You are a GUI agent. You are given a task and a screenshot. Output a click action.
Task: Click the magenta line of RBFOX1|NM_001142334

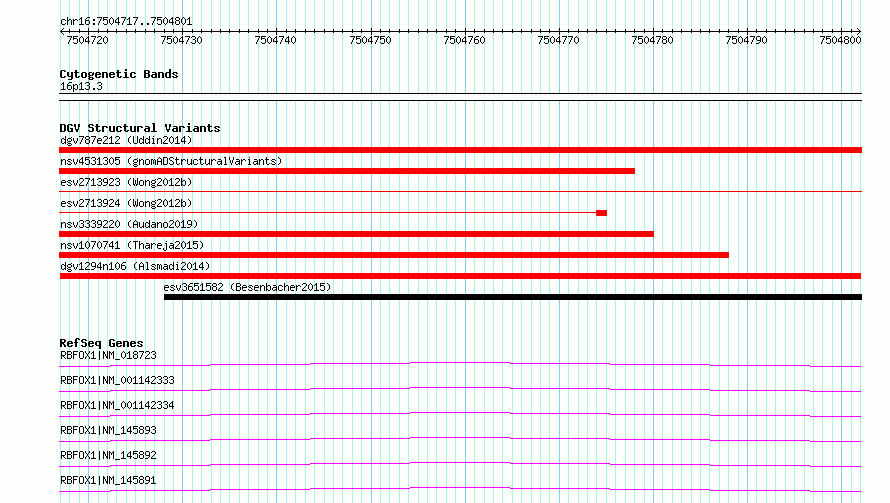click(460, 414)
